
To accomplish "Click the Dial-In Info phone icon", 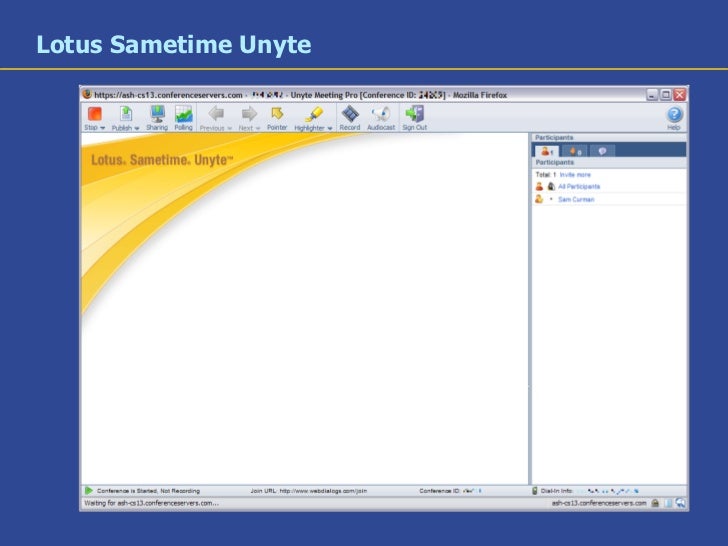I will (535, 491).
